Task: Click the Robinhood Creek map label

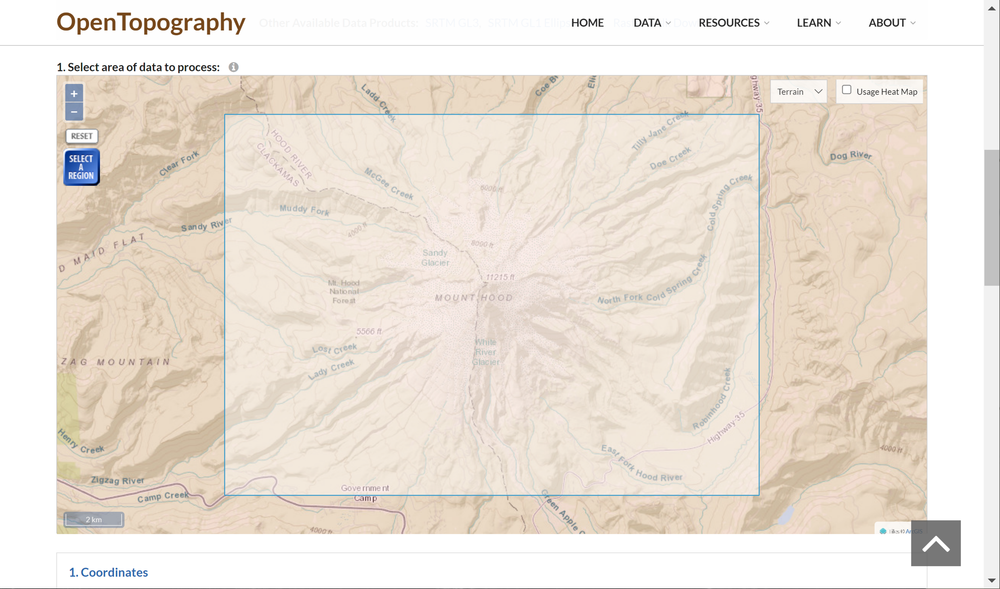Action: [712, 399]
